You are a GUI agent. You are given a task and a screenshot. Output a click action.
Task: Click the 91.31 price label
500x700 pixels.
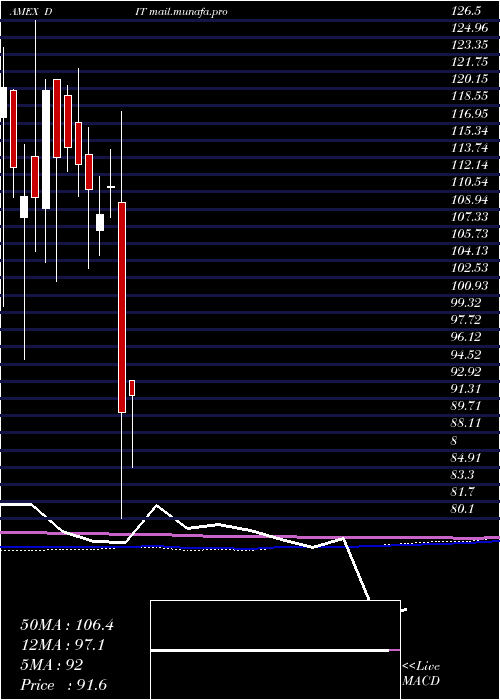click(466, 388)
